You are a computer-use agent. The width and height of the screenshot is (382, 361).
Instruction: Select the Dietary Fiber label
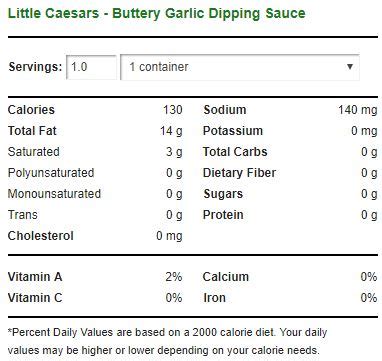point(239,173)
